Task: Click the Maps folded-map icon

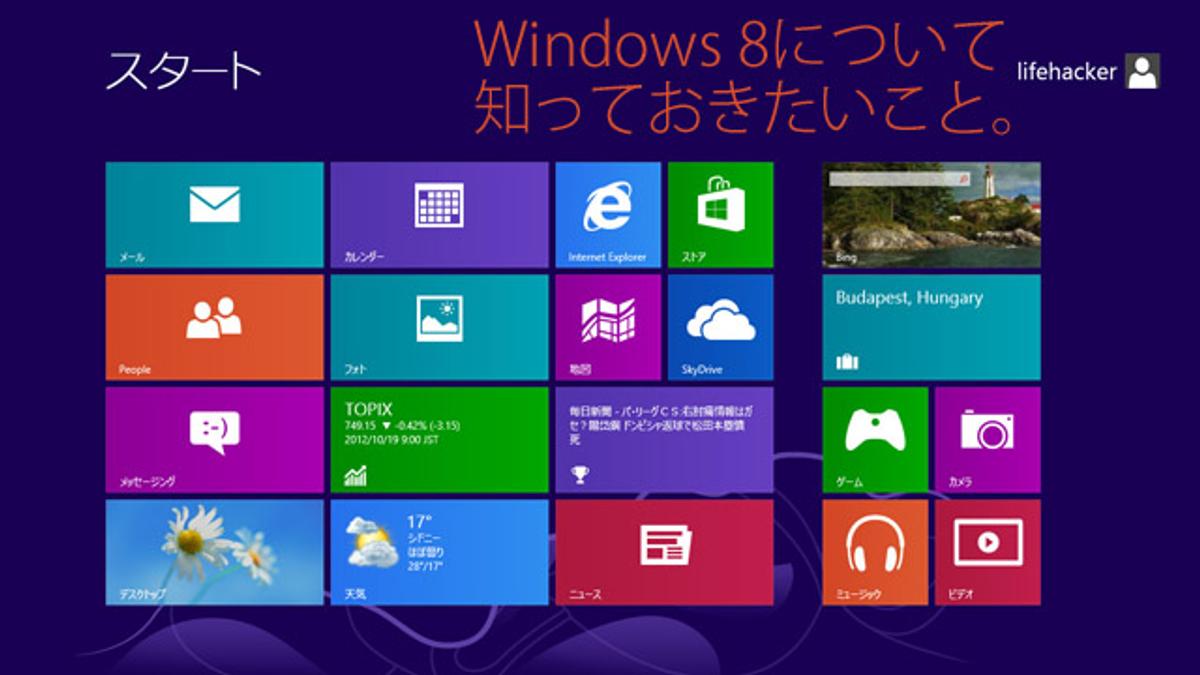Action: point(608,320)
